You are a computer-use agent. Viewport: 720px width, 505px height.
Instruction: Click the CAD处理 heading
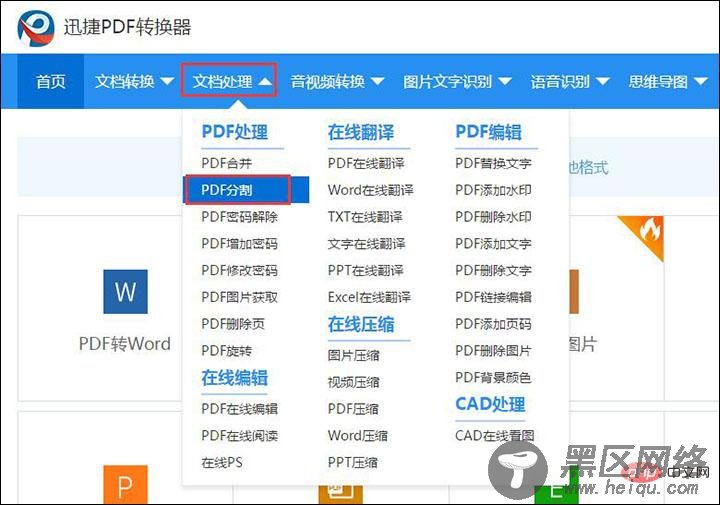click(x=490, y=404)
